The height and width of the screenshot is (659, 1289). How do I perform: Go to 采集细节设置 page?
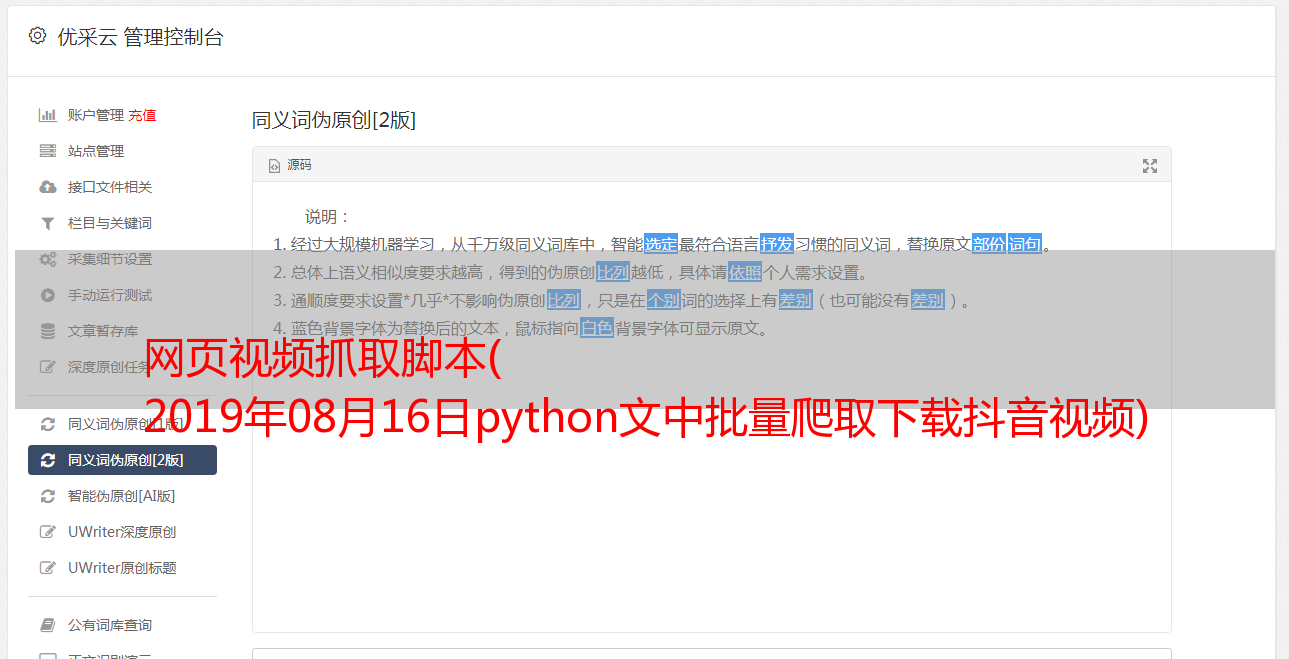point(110,259)
